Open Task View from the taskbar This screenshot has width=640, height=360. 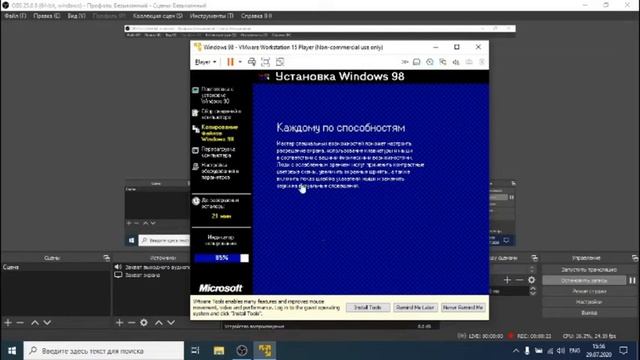196,351
